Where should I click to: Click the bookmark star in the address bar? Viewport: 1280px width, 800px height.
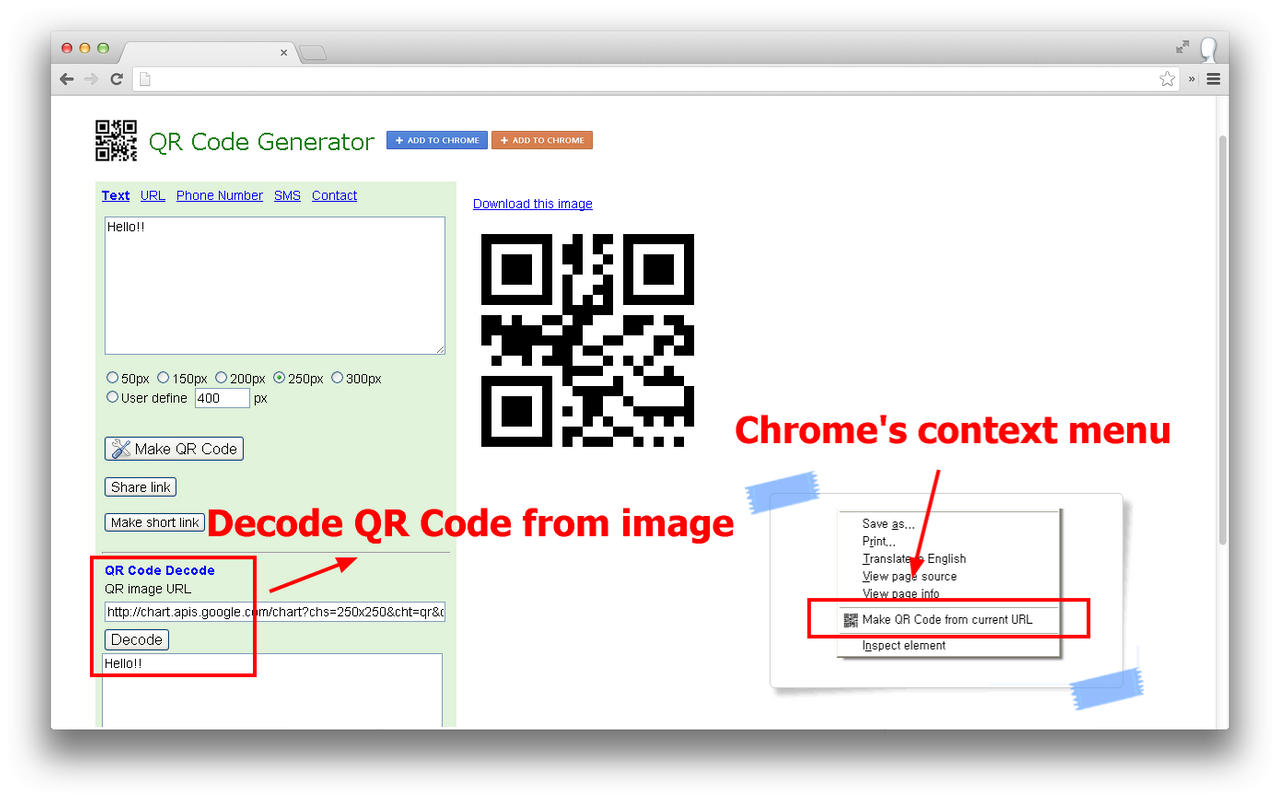(x=1167, y=78)
